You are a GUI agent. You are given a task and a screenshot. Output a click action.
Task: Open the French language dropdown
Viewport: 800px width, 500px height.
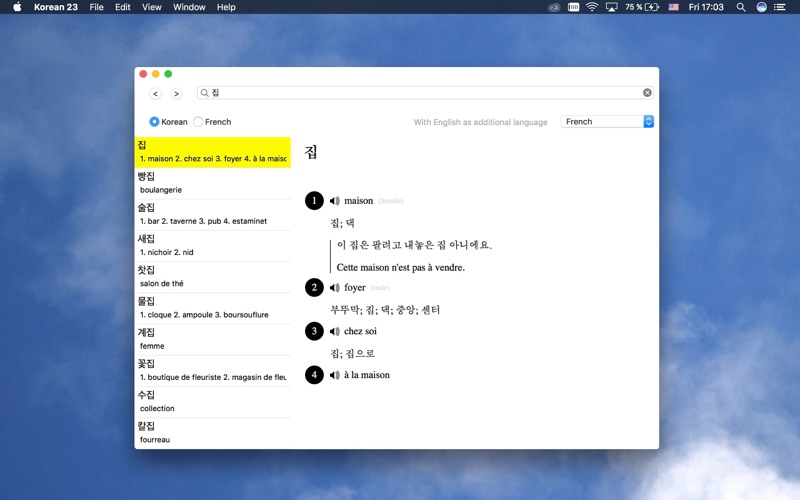(607, 122)
